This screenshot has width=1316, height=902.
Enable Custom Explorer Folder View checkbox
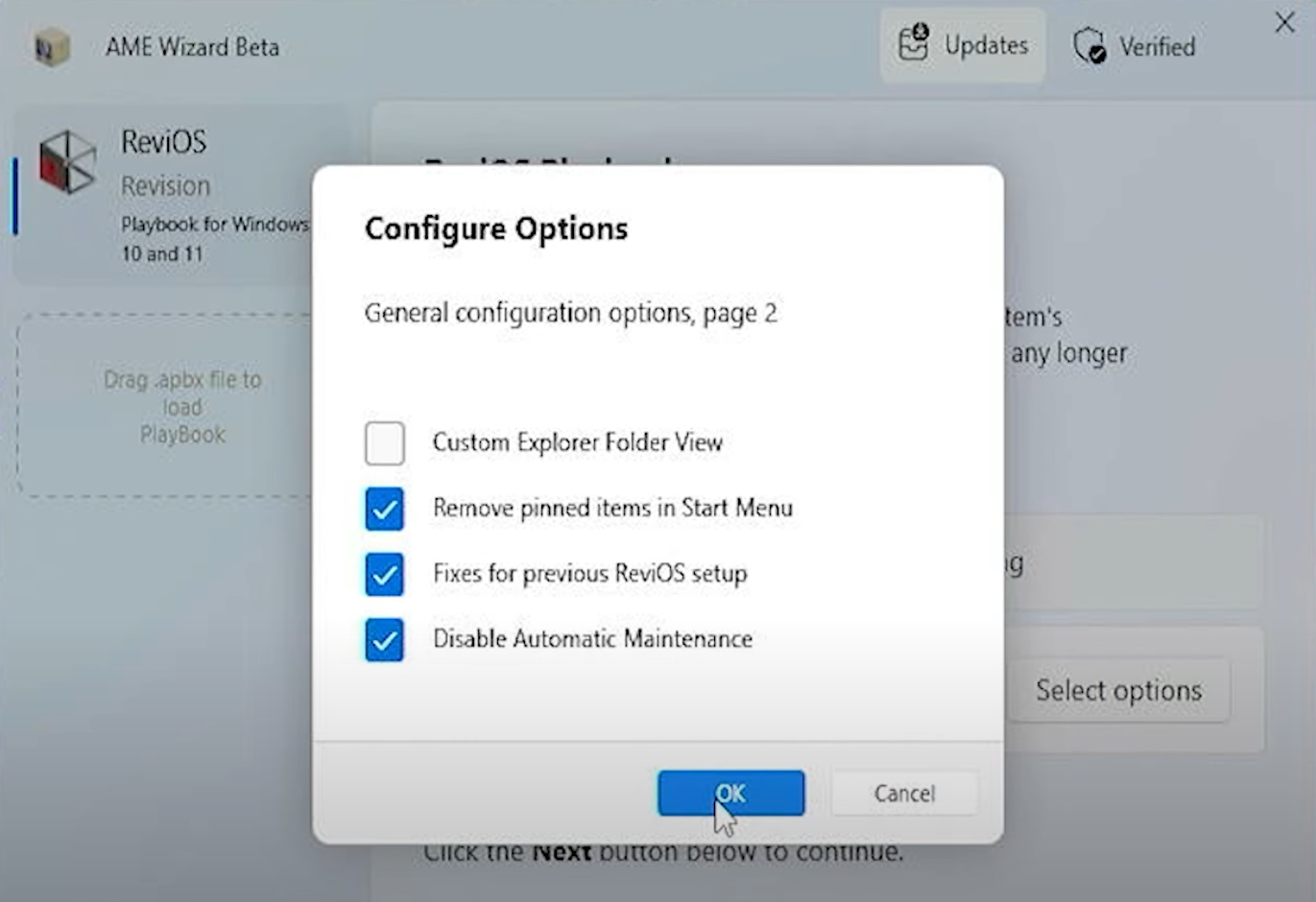click(x=385, y=443)
